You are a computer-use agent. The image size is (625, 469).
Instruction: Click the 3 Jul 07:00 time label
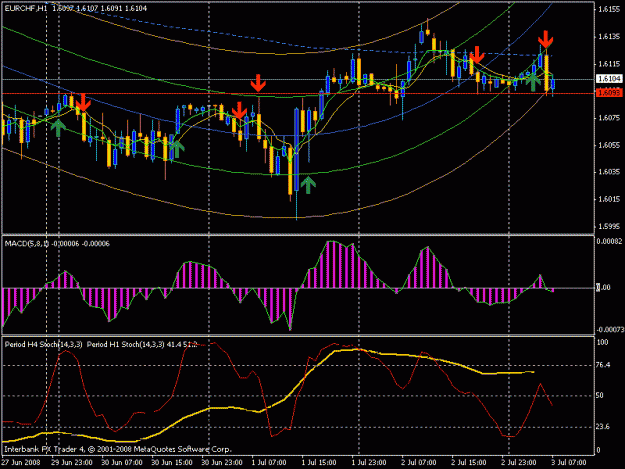tap(569, 462)
